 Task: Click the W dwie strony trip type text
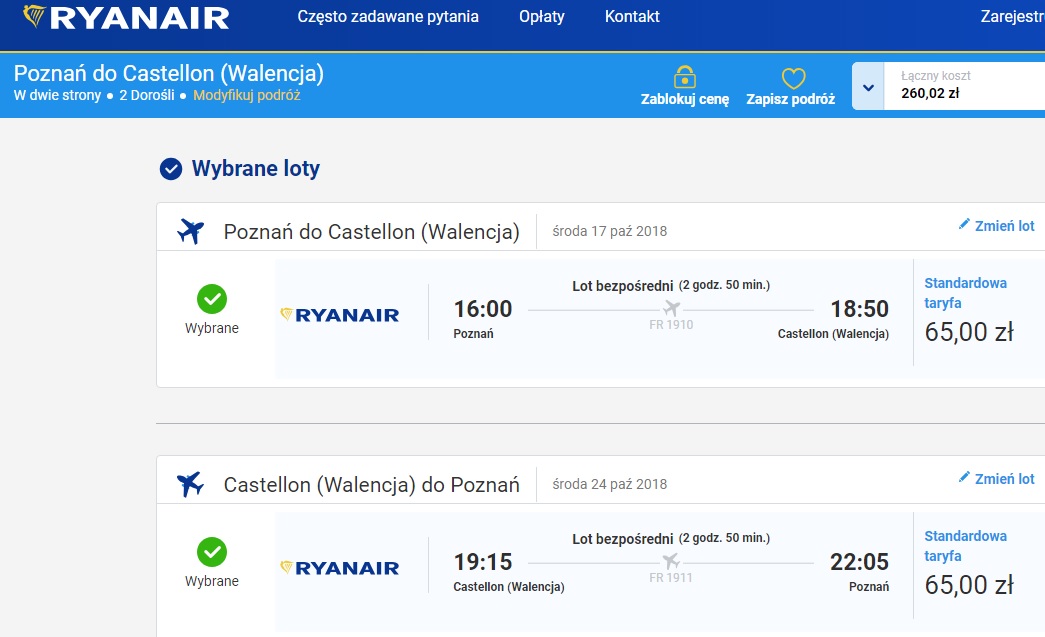(x=57, y=95)
